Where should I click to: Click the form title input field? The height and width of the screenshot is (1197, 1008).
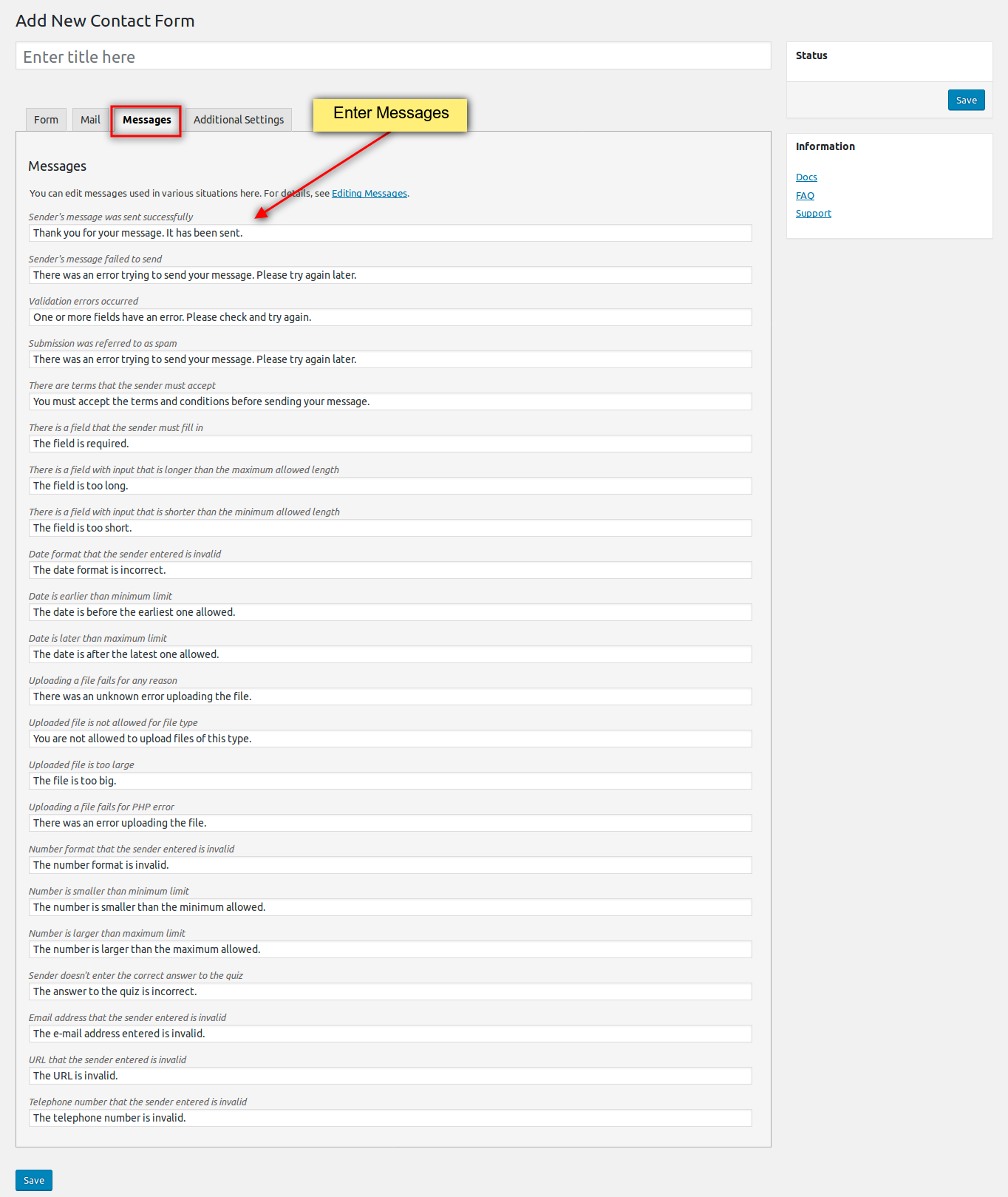(392, 56)
